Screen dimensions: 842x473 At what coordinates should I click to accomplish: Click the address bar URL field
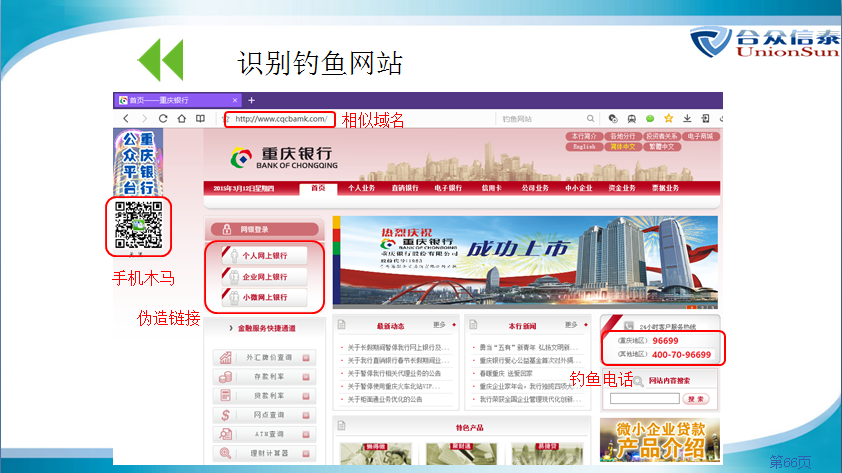point(280,119)
